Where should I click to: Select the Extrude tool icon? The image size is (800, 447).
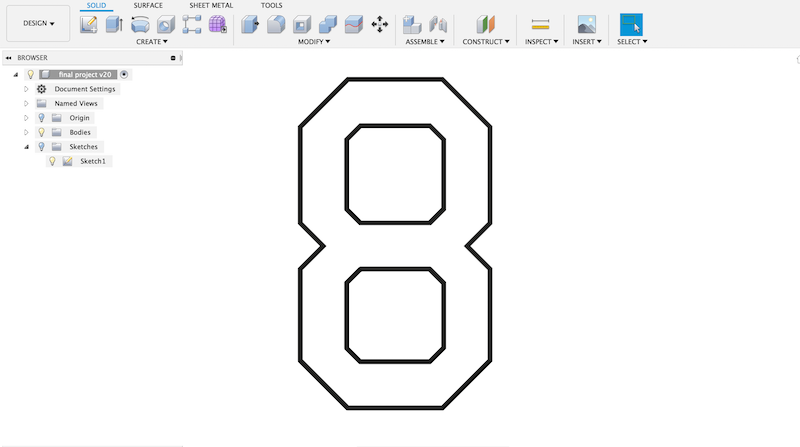click(114, 24)
